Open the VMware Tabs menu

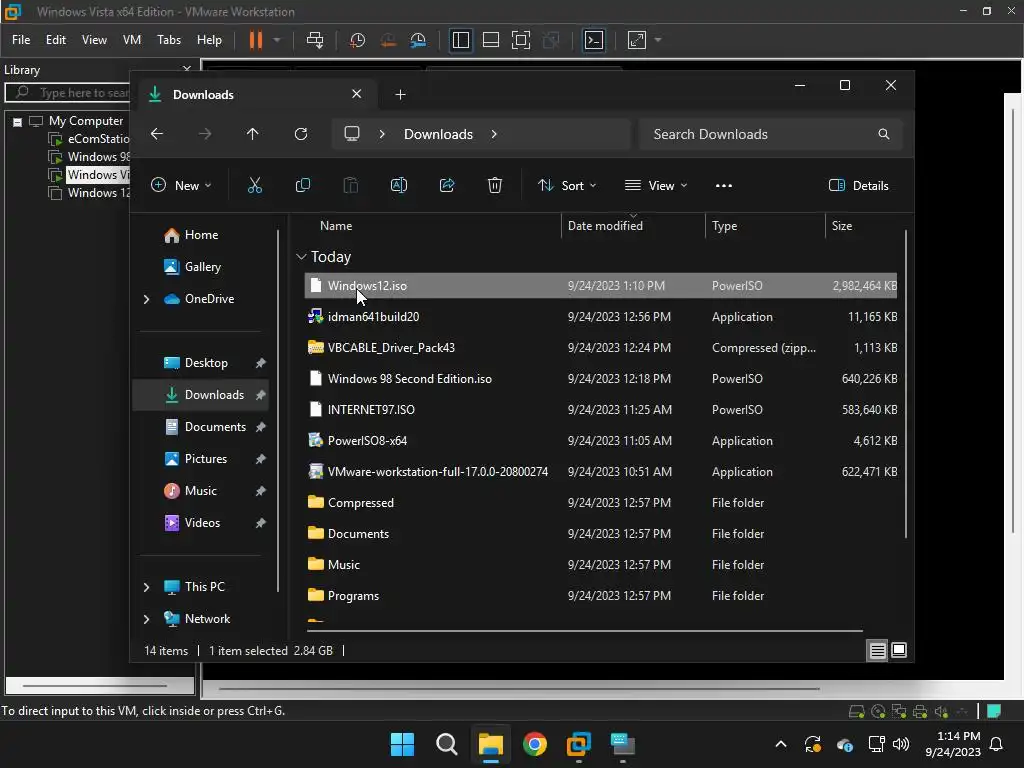(168, 40)
